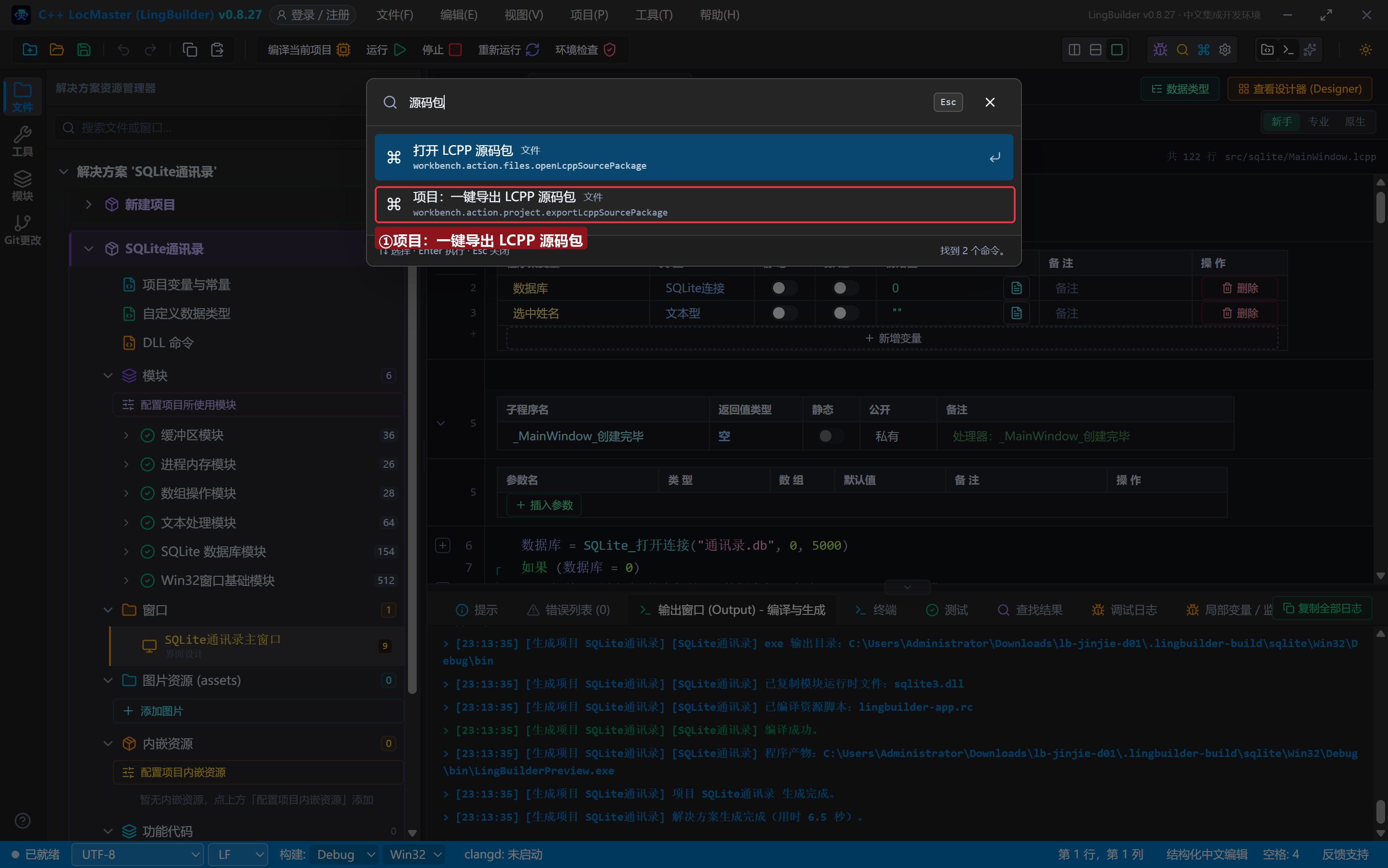Click the help question mark icon
The width and height of the screenshot is (1388, 868).
[x=22, y=821]
